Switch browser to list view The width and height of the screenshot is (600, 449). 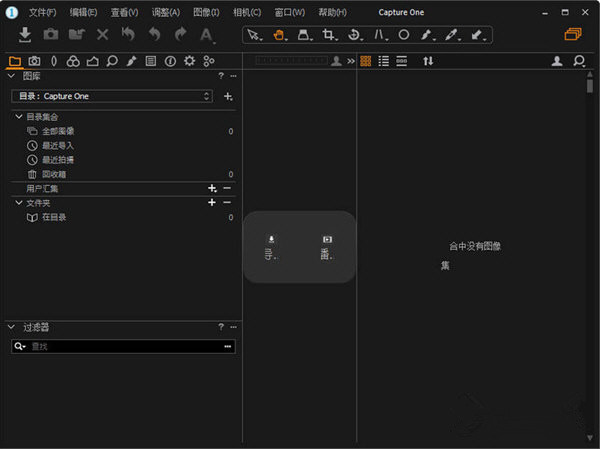384,61
